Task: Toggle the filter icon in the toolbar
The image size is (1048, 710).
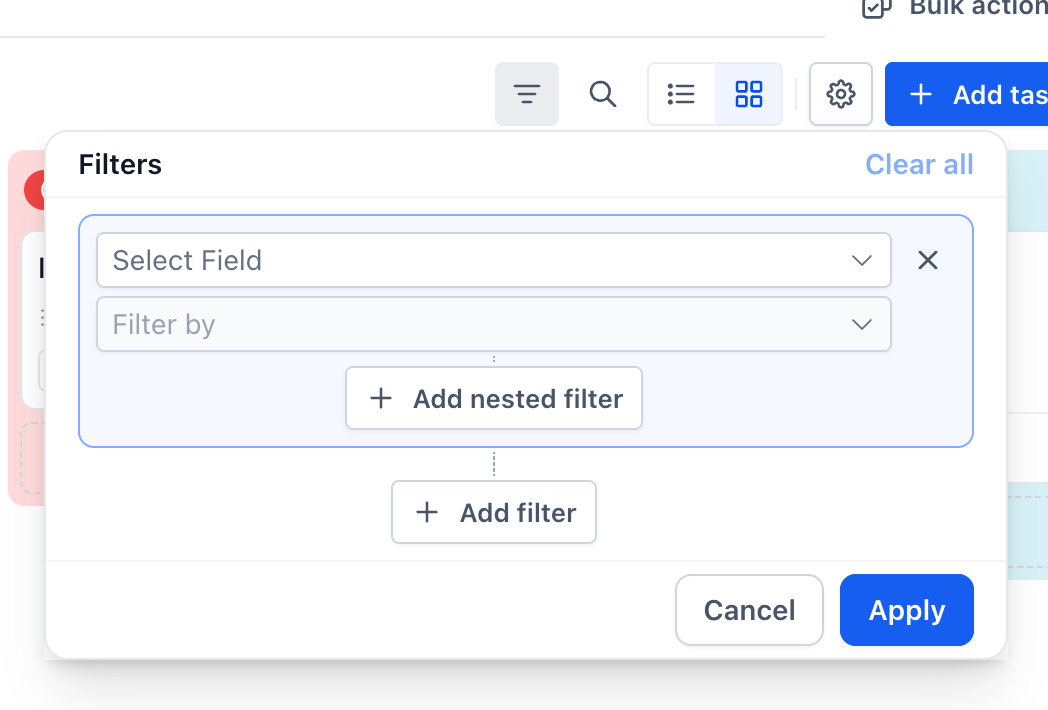Action: point(527,94)
